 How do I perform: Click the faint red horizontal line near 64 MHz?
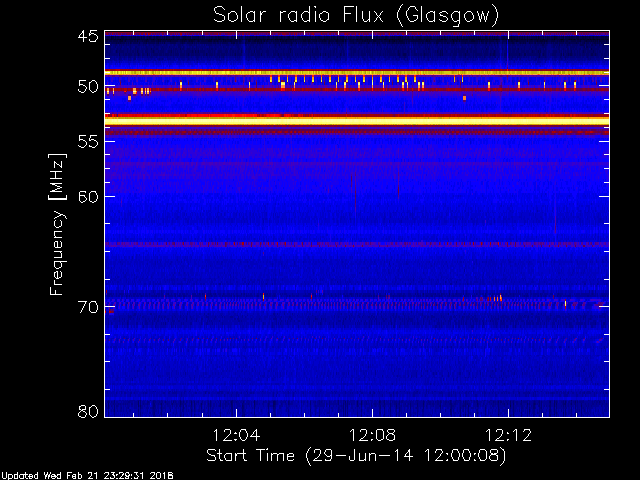click(357, 244)
